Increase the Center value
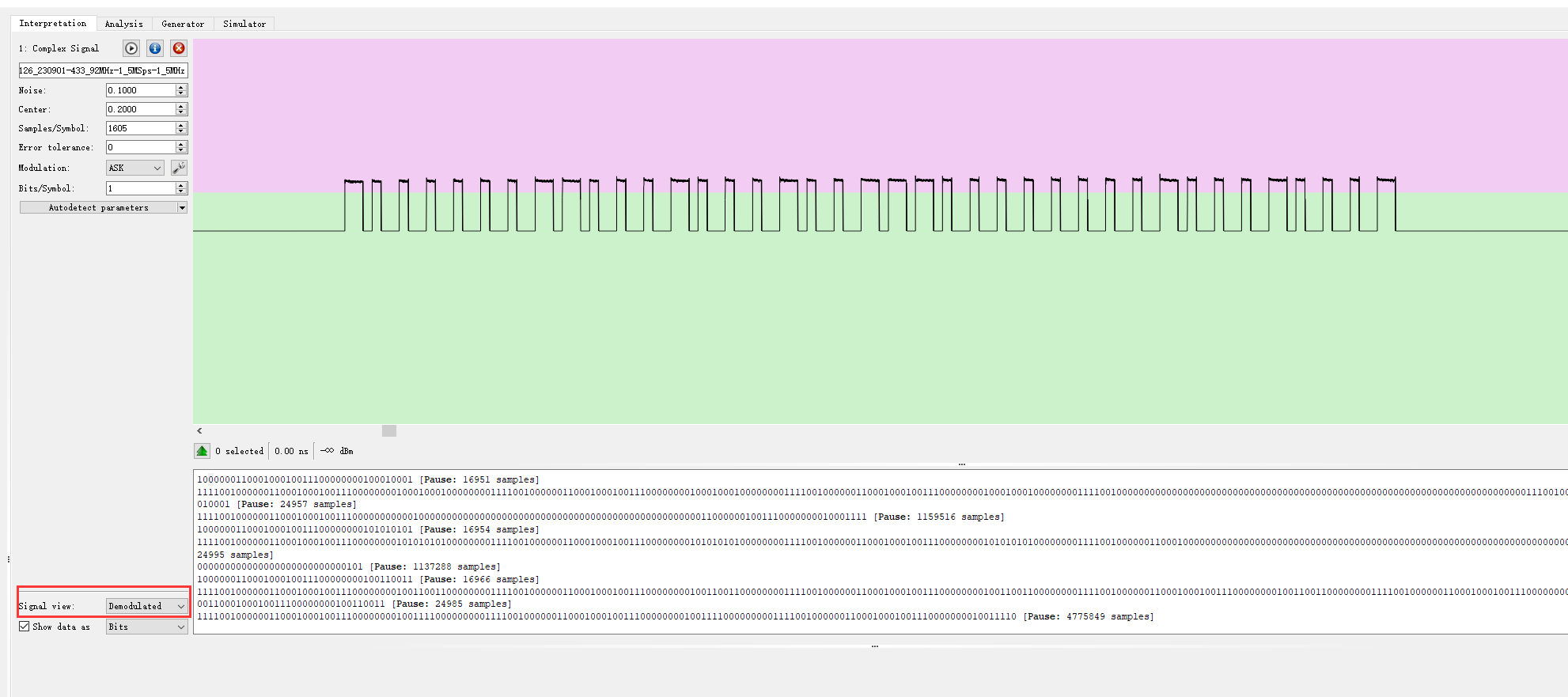This screenshot has height=697, width=1568. [x=181, y=107]
